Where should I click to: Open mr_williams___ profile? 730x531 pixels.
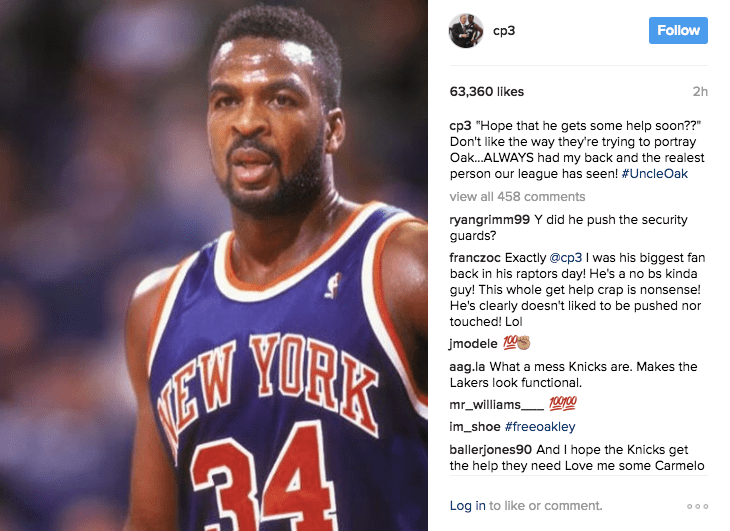[496, 404]
